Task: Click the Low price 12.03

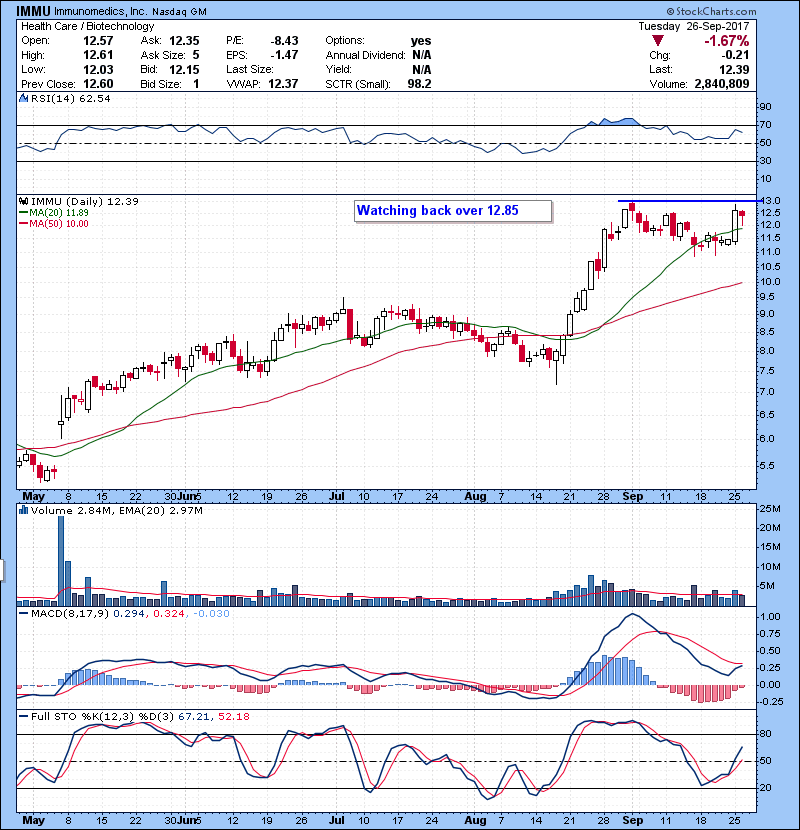Action: coord(98,69)
